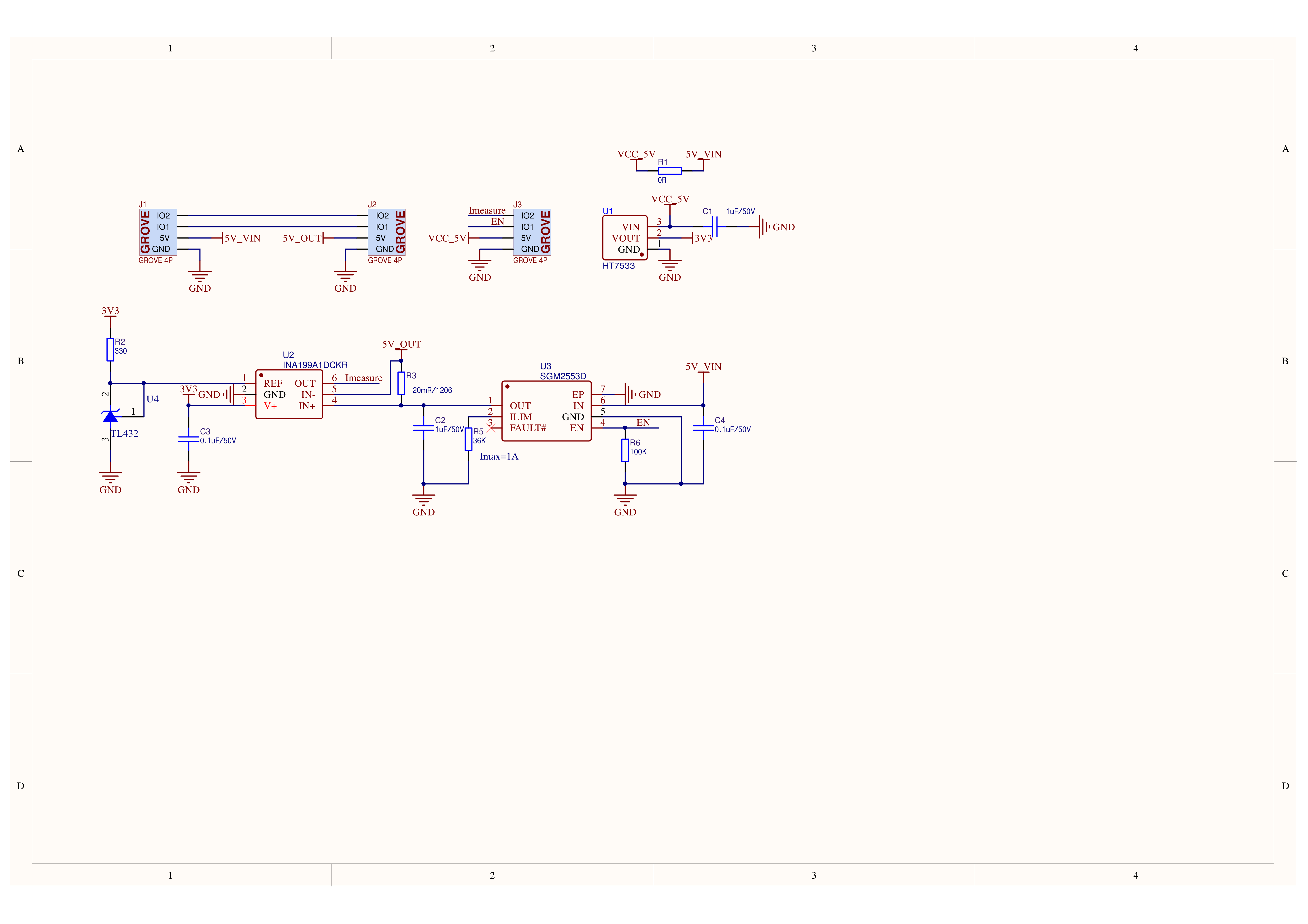This screenshot has width=1308, height=924.
Task: Click the 'EN' net label at U3 pin 4
Action: pos(643,423)
